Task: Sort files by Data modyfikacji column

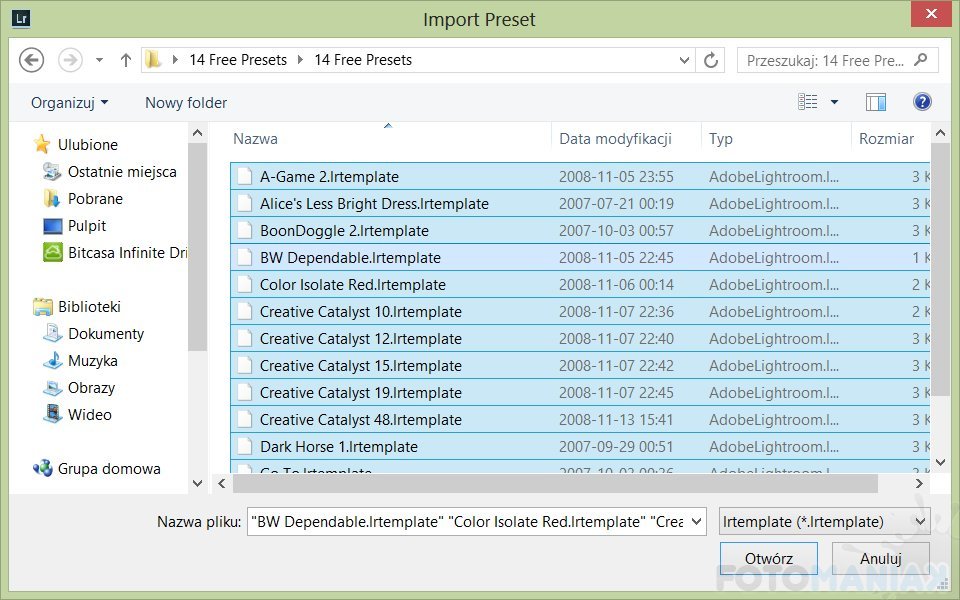Action: coord(615,139)
